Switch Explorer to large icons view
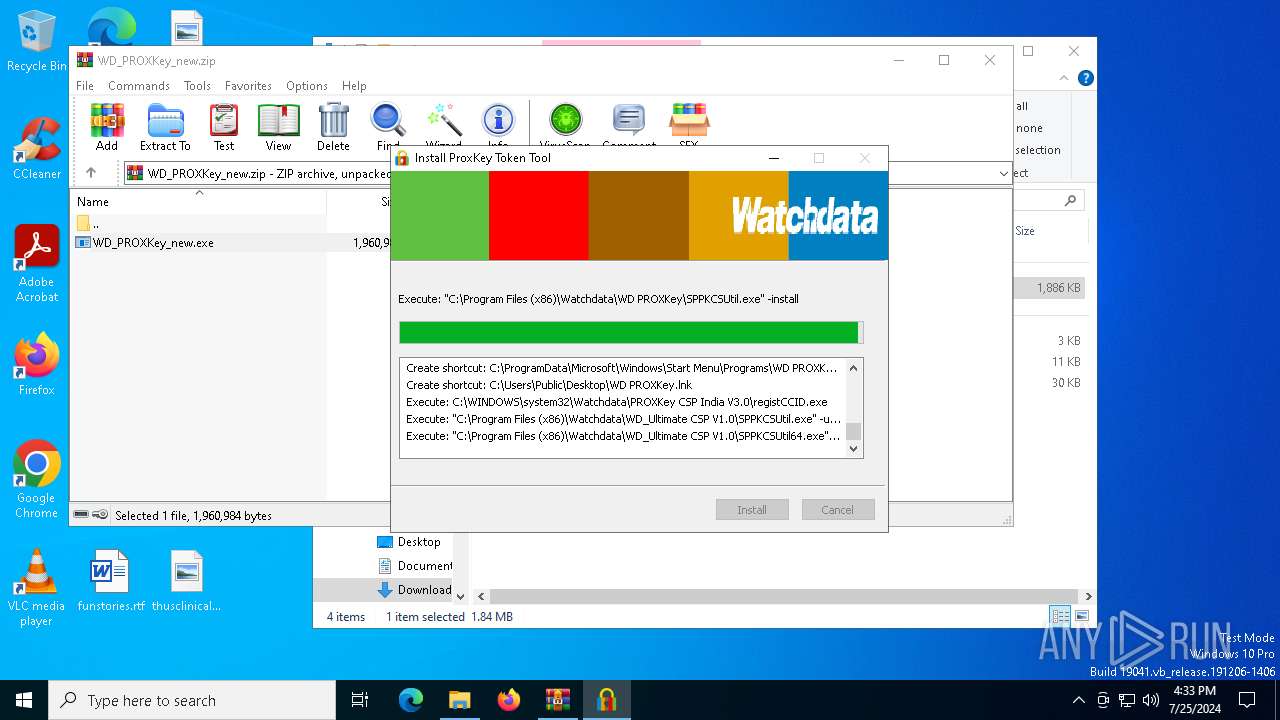1280x720 pixels. pyautogui.click(x=1081, y=616)
